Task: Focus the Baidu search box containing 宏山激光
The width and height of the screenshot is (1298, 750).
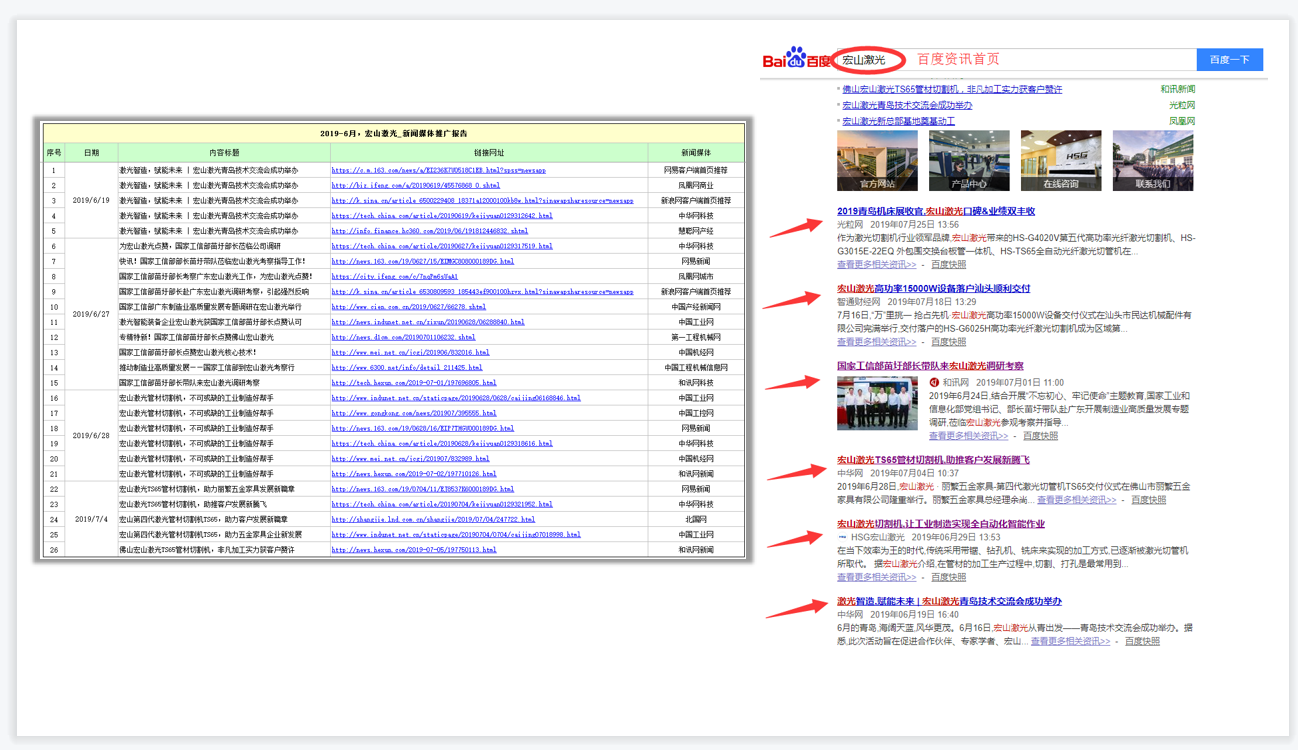Action: pos(1015,60)
